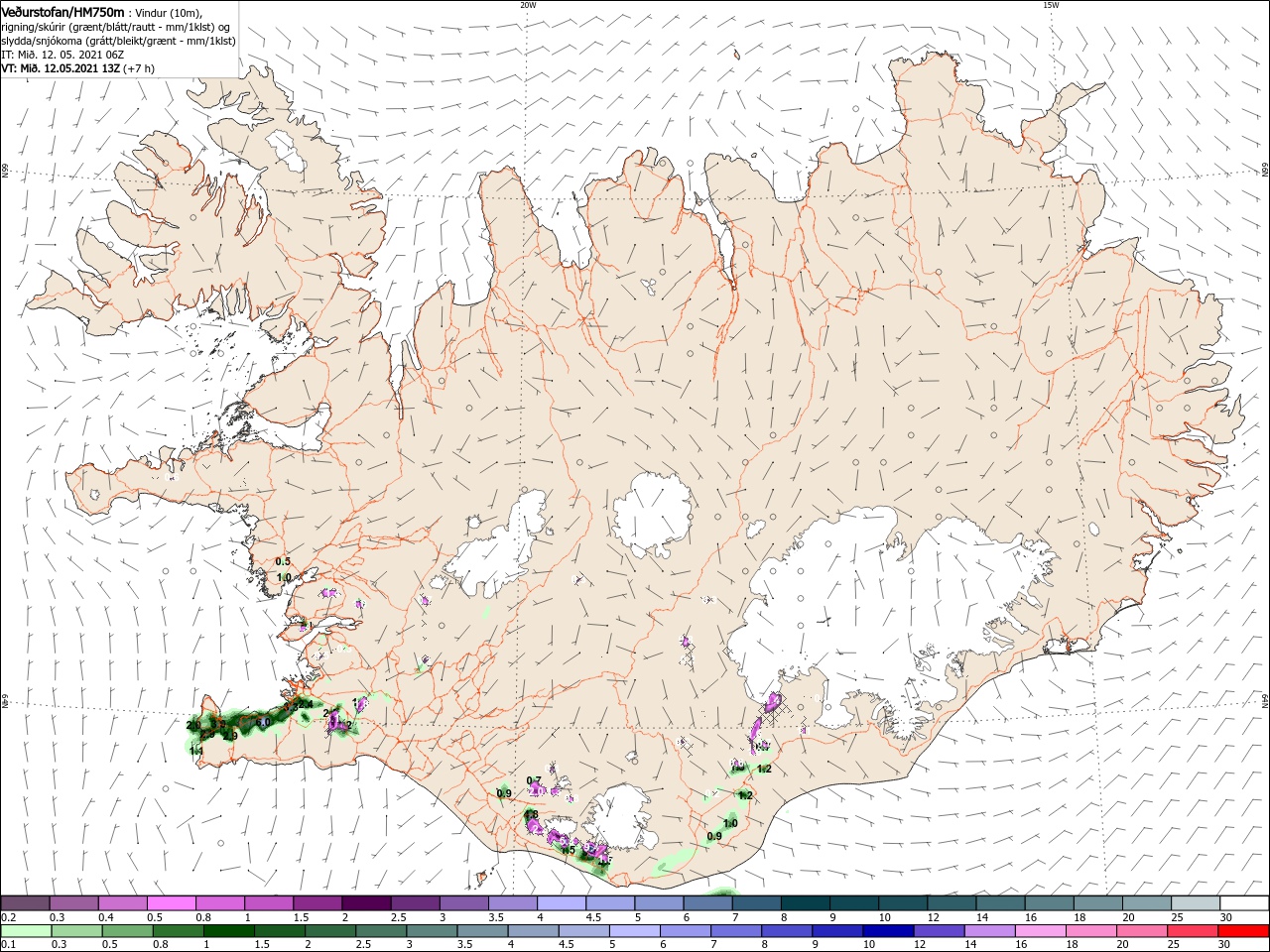Pick the palest green 0.1 swatch in lower legend
1270x952 pixels.
26,931
